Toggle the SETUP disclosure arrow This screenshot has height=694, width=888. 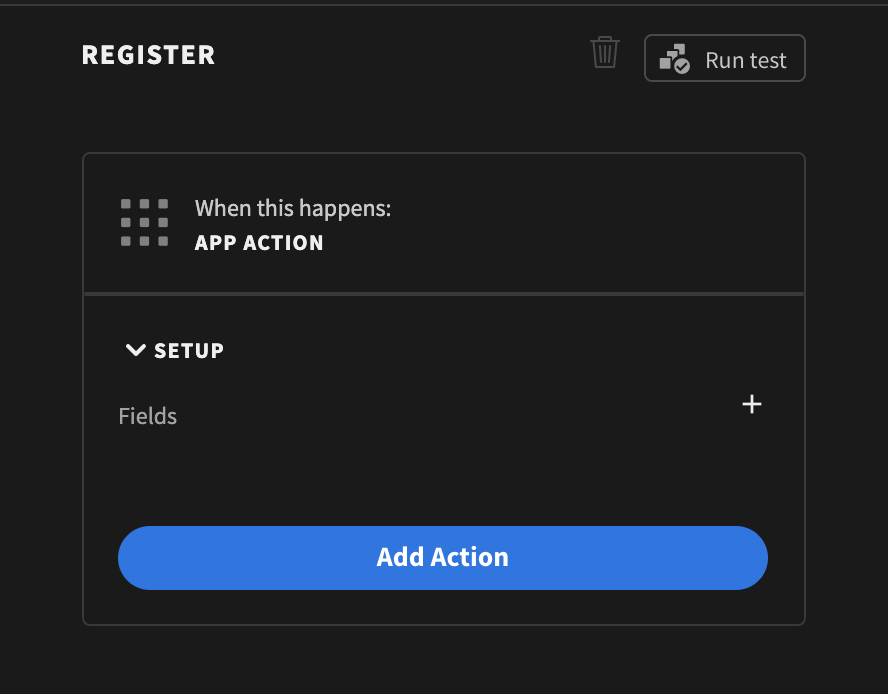pyautogui.click(x=135, y=350)
